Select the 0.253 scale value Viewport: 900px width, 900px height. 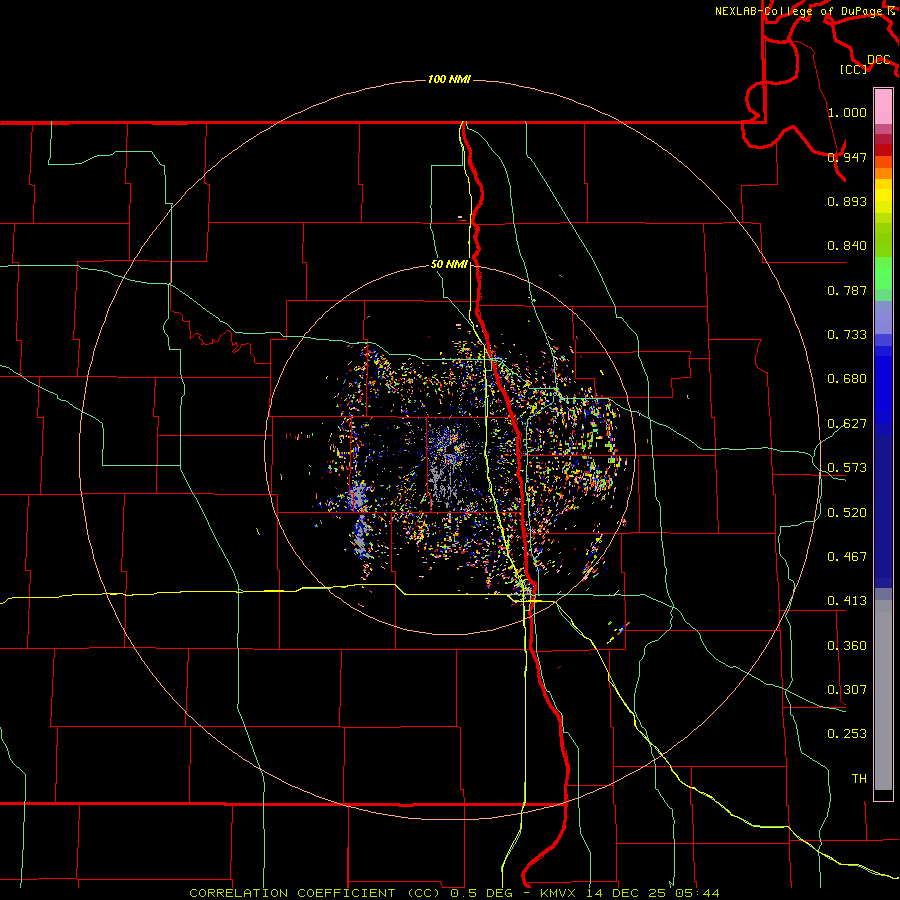coord(847,734)
